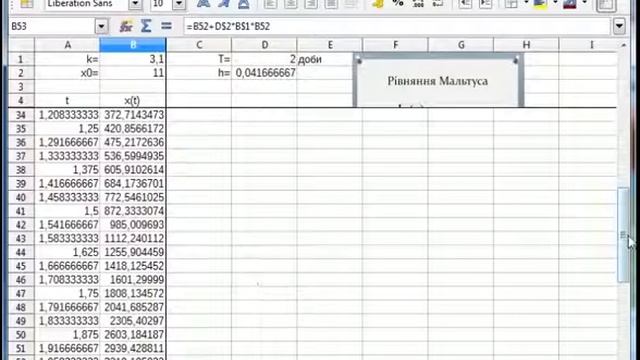The image size is (640, 360).
Task: Click the scroll up arrow
Action: 623,45
